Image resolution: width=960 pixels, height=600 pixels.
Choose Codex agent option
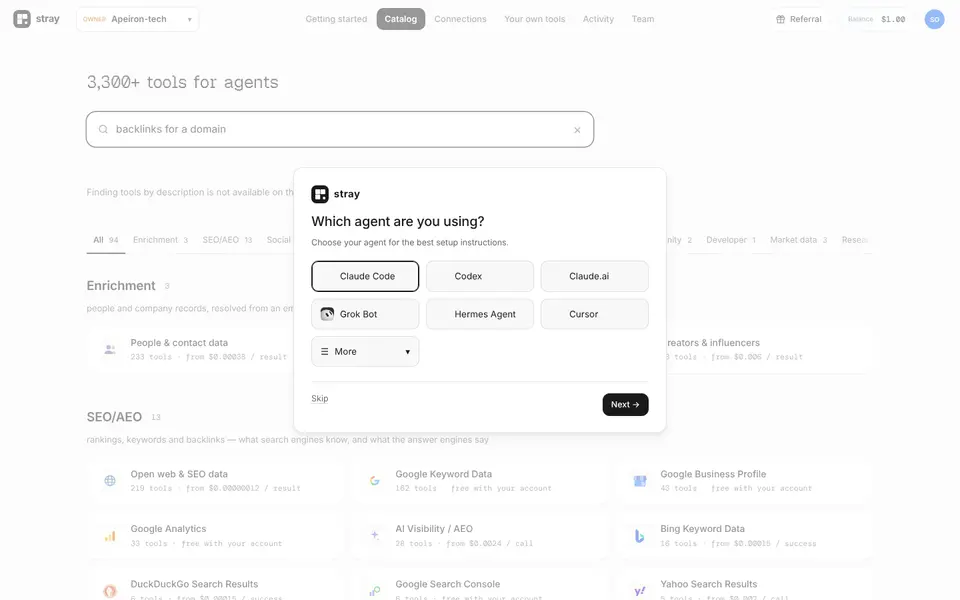point(479,276)
